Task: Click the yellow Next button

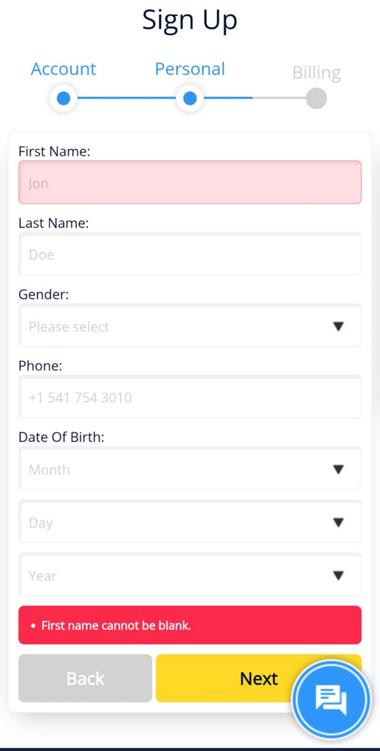Action: (x=259, y=678)
